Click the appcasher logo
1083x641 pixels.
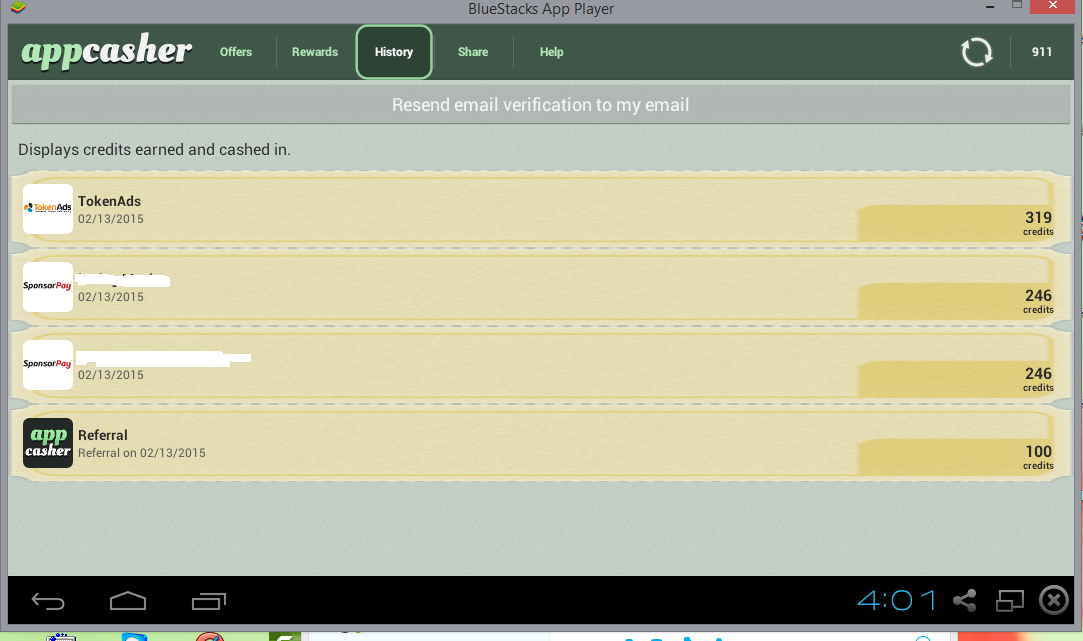[106, 51]
